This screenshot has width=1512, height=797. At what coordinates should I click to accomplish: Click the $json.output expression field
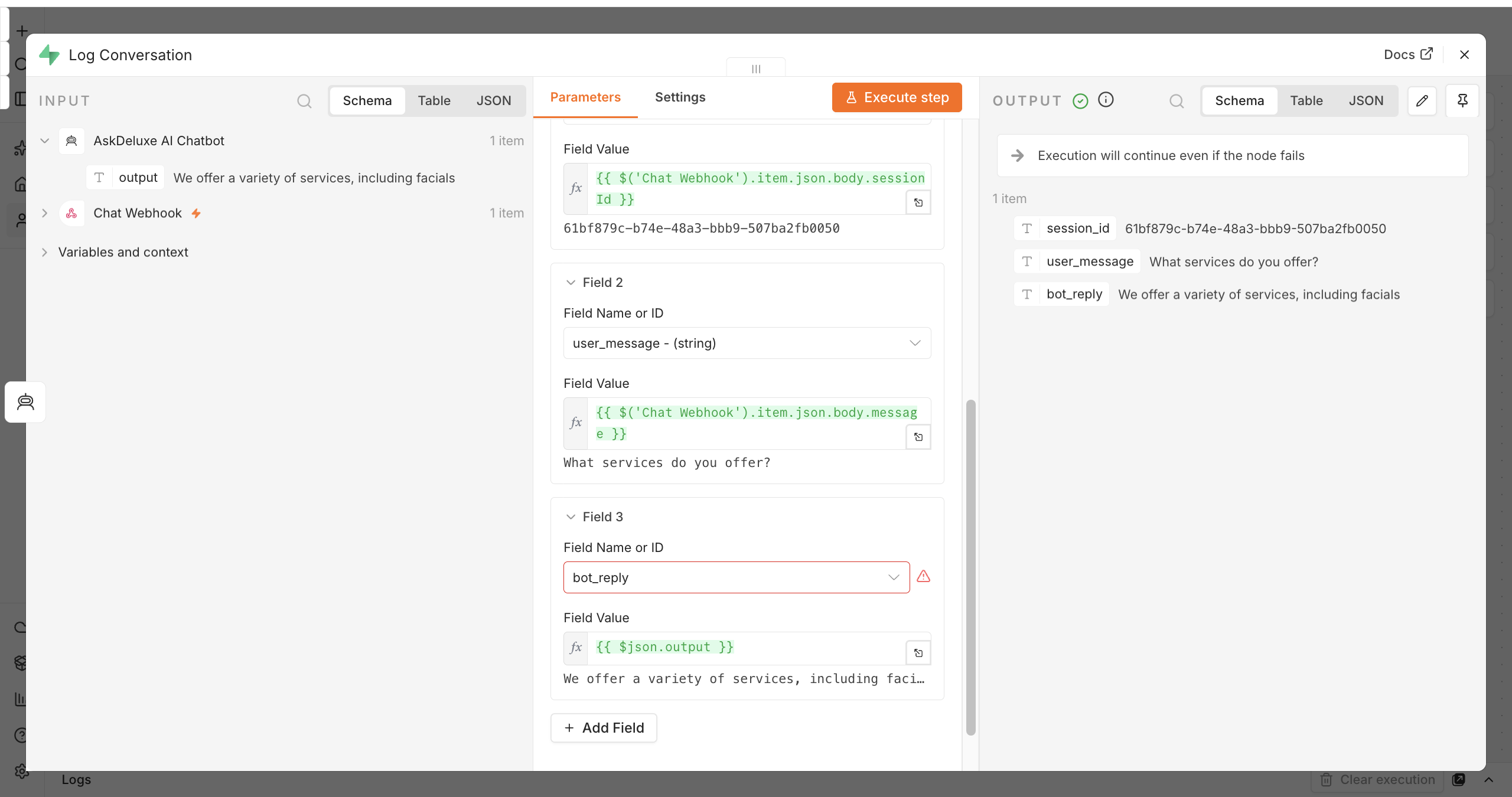click(x=747, y=648)
